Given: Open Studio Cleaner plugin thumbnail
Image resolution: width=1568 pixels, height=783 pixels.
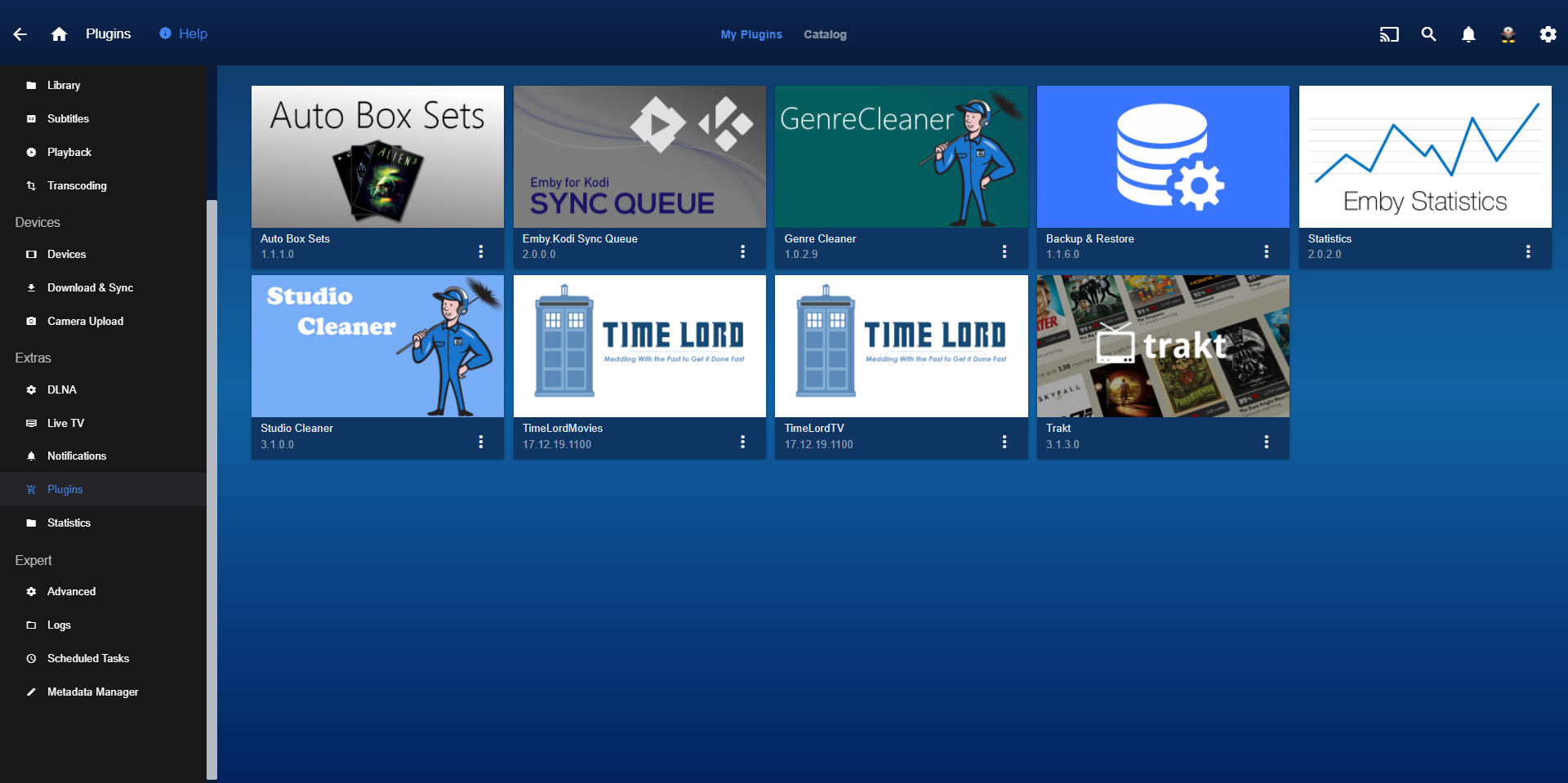Looking at the screenshot, I should coord(377,346).
